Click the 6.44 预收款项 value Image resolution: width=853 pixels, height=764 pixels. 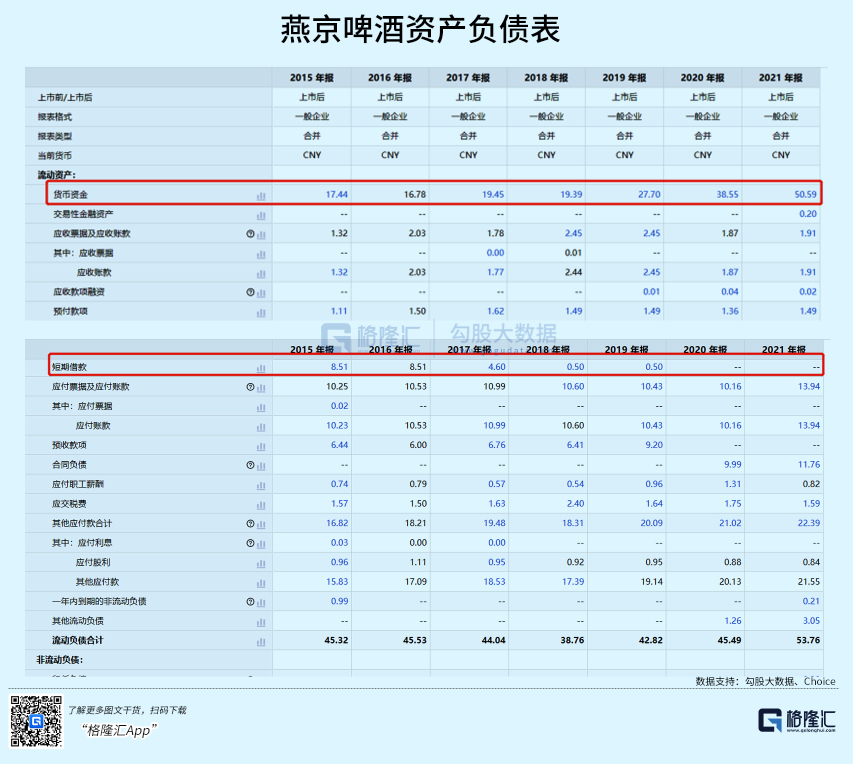339,445
